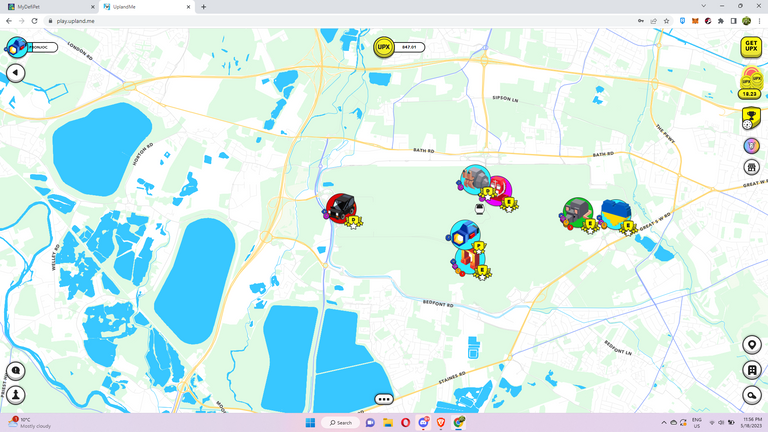Screen dimensions: 768x432
Task: Open the player profile avatar icon
Action: (17, 48)
